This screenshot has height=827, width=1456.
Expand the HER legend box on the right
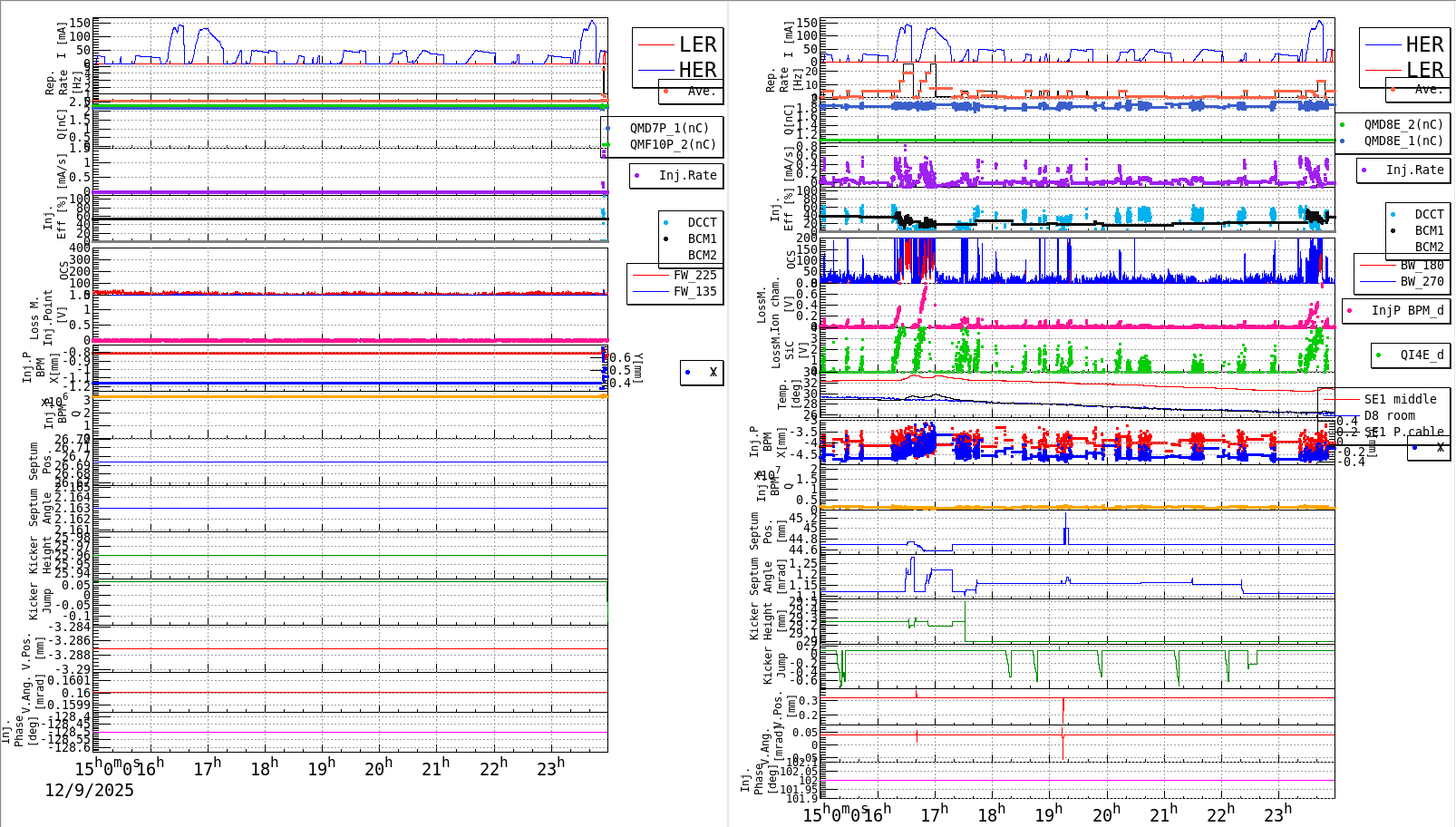pos(1423,44)
